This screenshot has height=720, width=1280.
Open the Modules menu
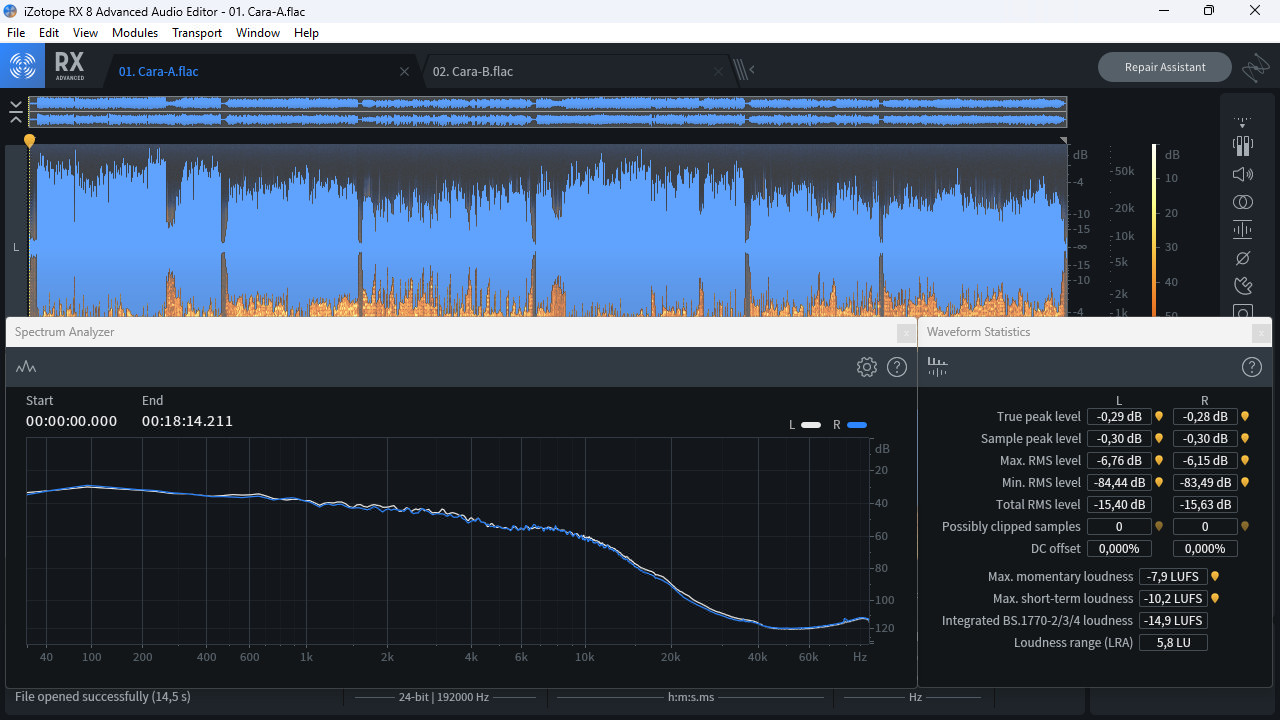[x=134, y=33]
